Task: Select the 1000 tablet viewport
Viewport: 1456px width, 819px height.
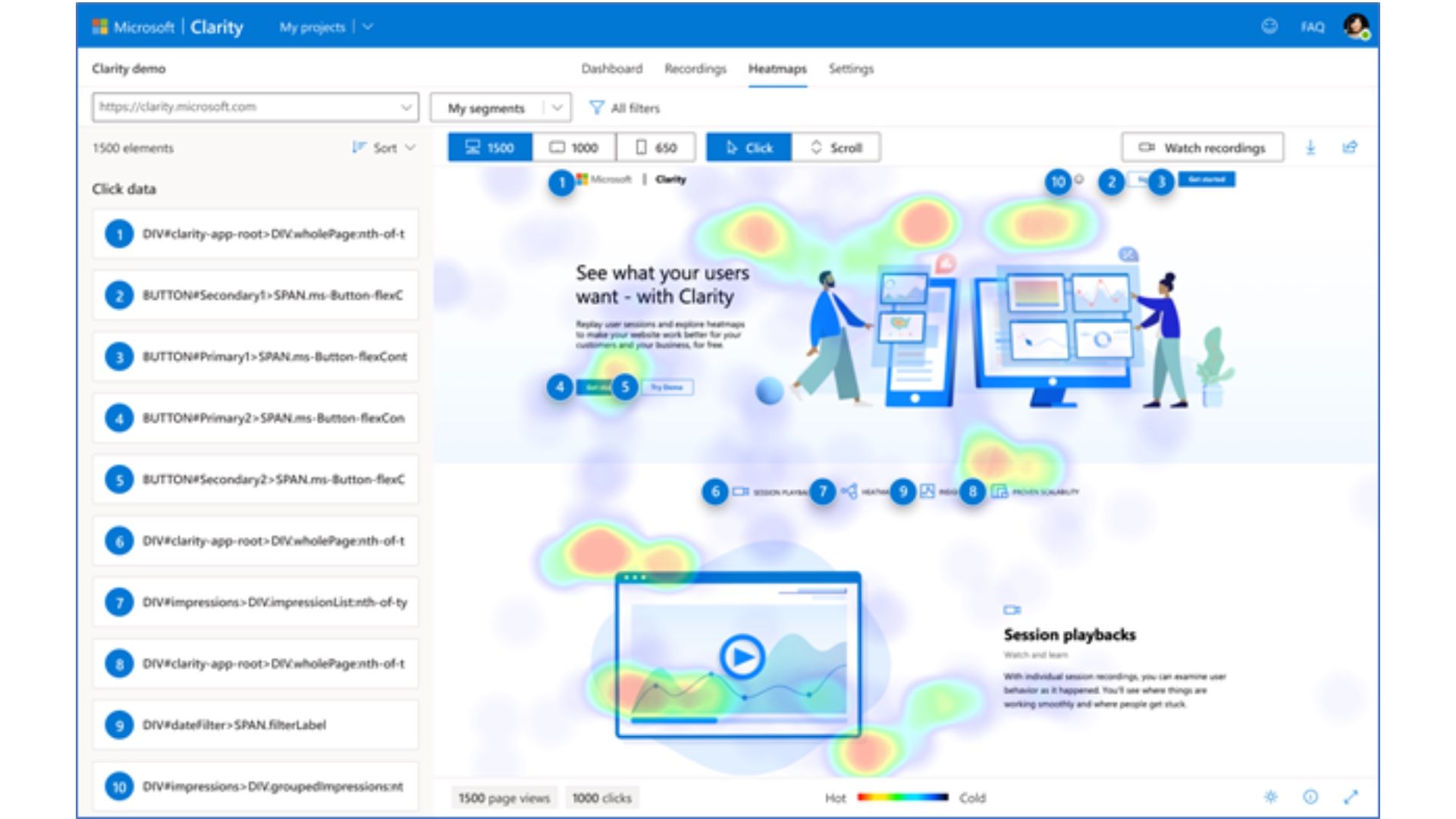Action: pyautogui.click(x=574, y=147)
